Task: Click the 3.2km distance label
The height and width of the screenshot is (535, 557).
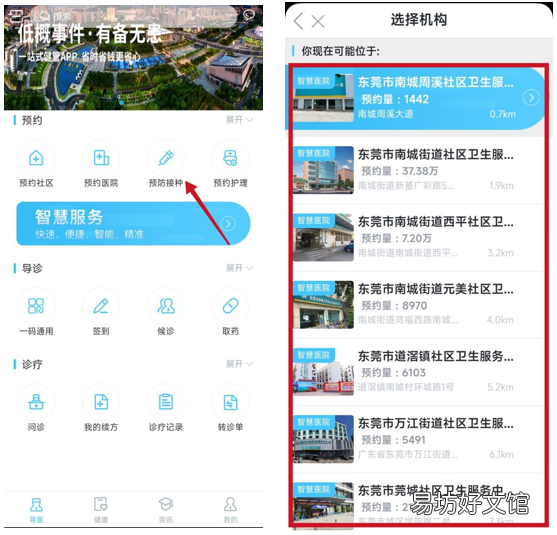Action: point(501,253)
